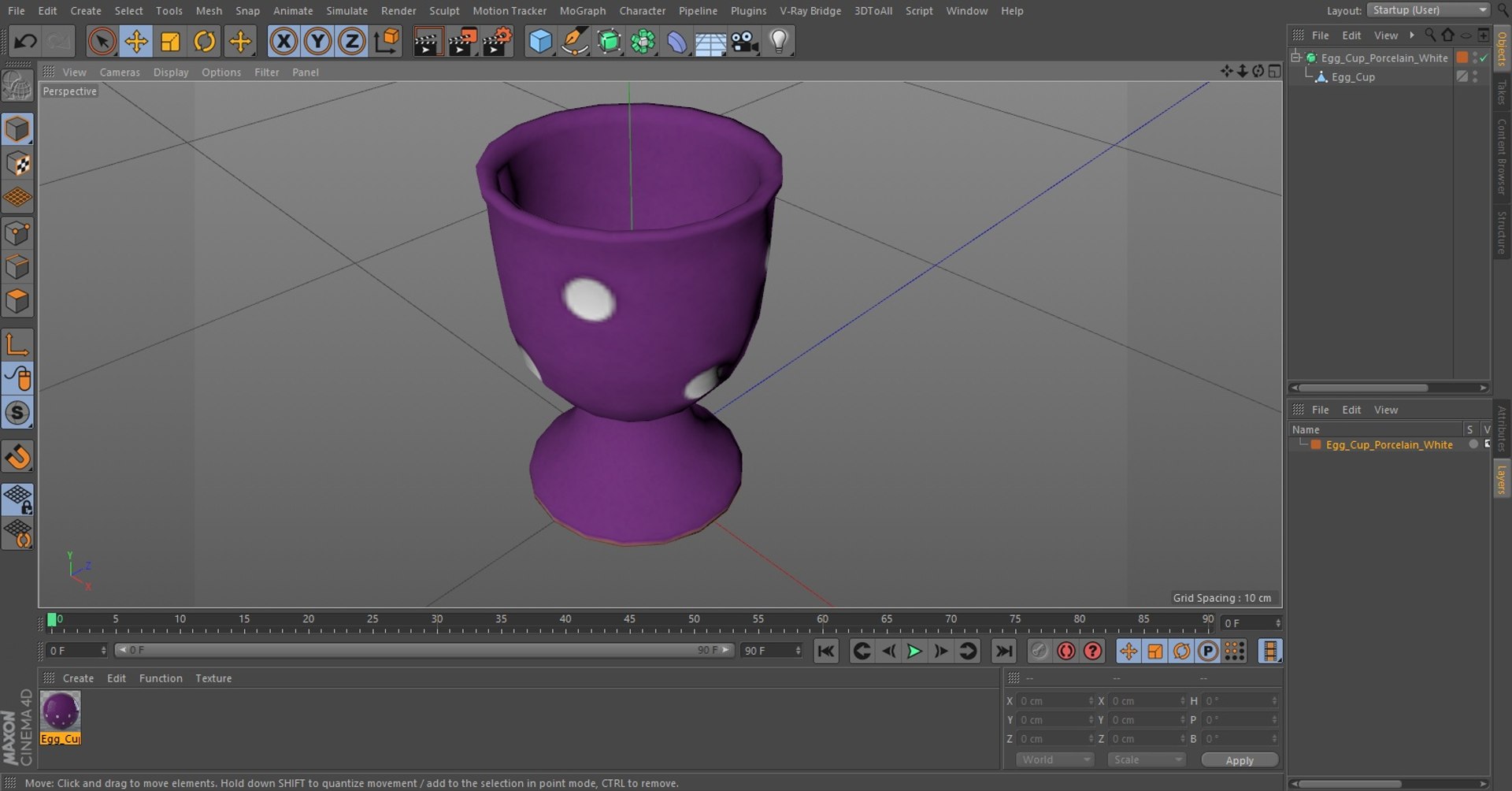The image size is (1512, 791).
Task: Open the World coordinate dropdown
Action: [1054, 759]
